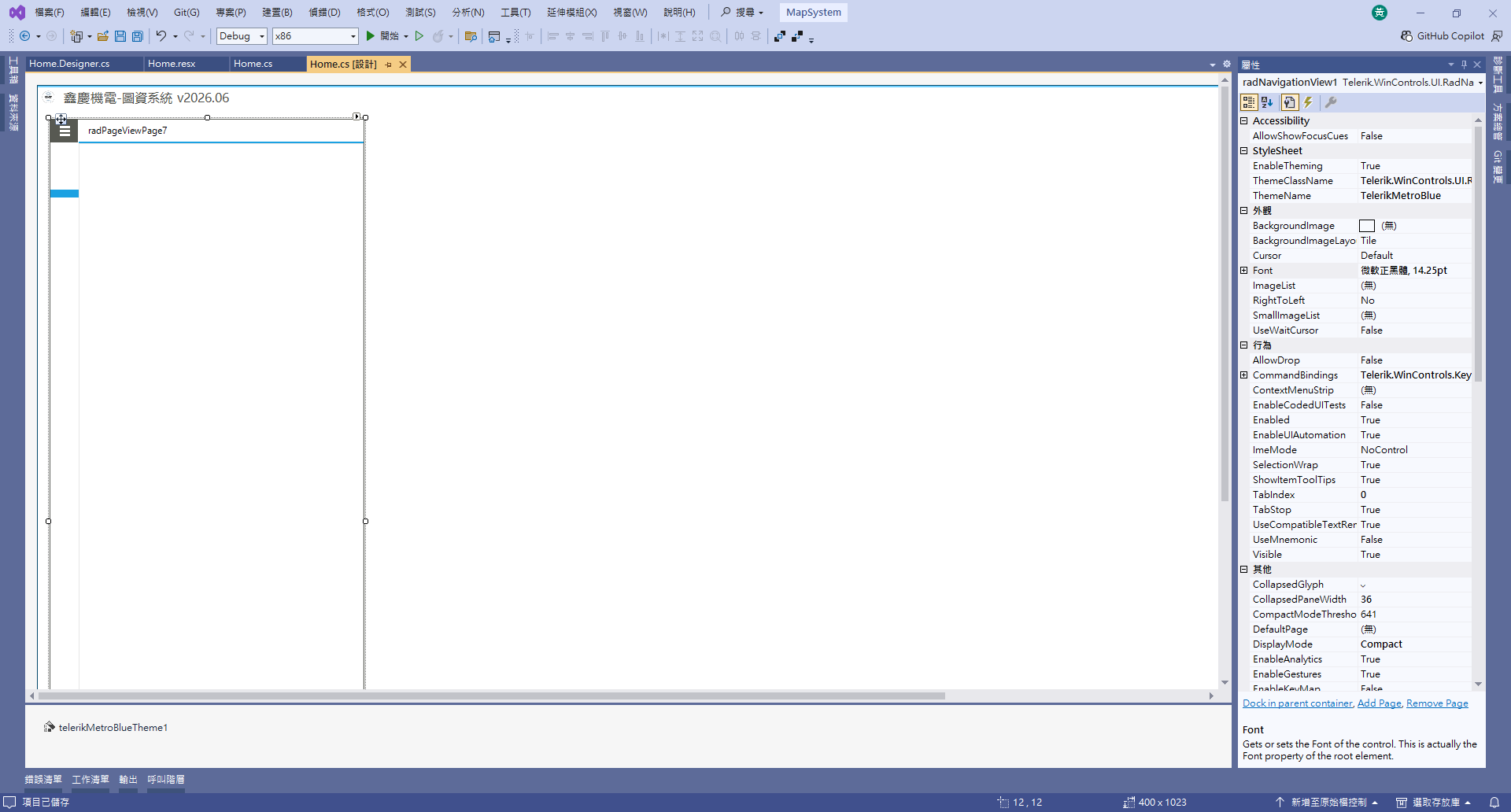The height and width of the screenshot is (812, 1511).
Task: Click the Remove Page link
Action: click(1437, 703)
